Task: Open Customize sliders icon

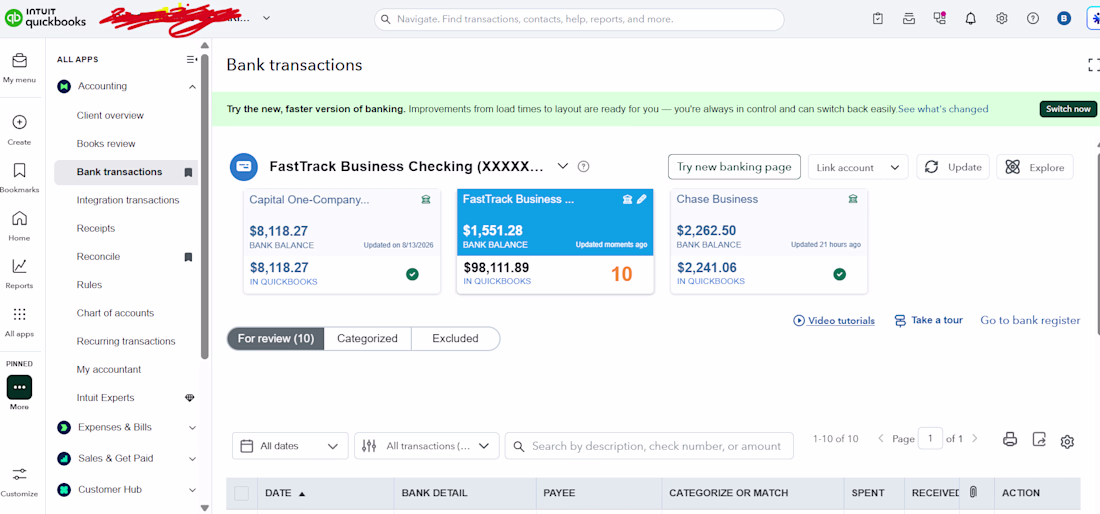Action: point(20,474)
